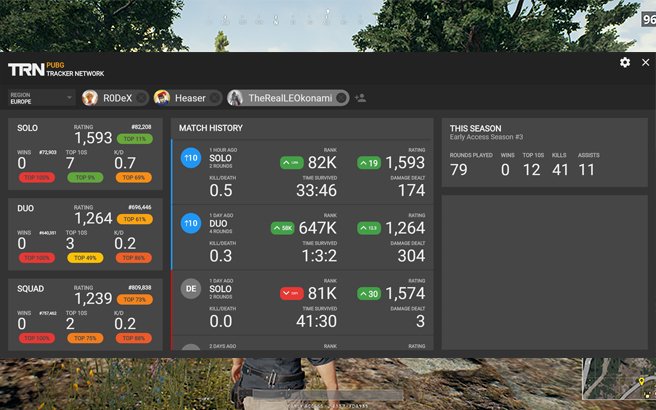This screenshot has width=656, height=410.
Task: Remove TheRealLEOkonami with its x icon
Action: coord(341,98)
